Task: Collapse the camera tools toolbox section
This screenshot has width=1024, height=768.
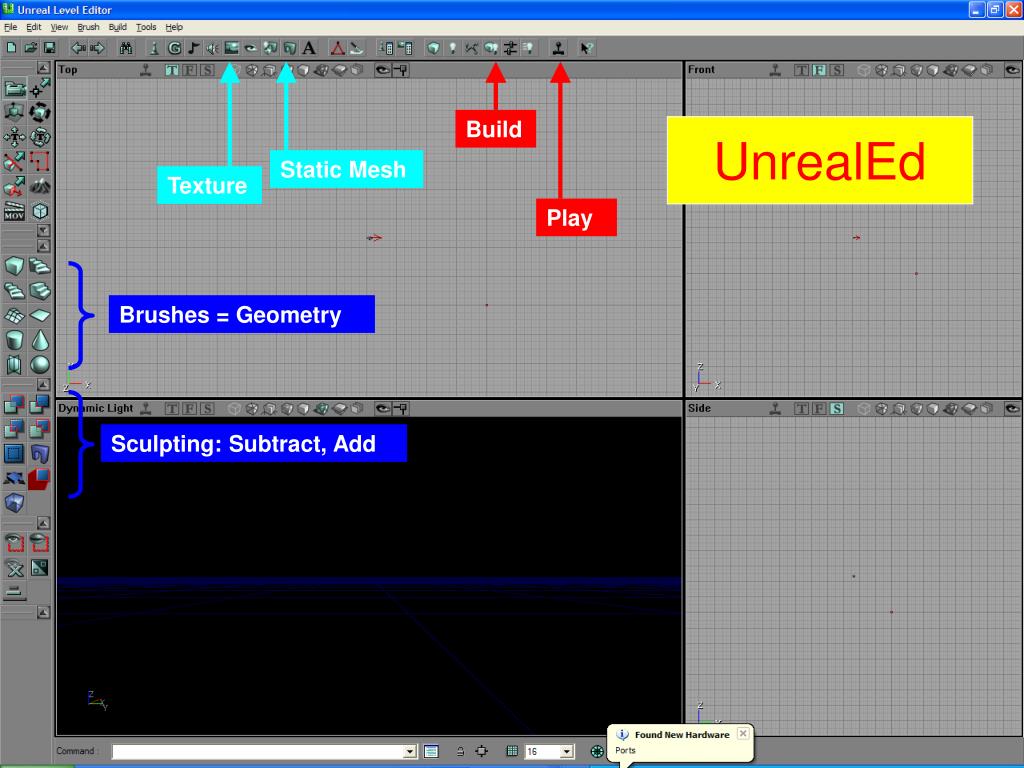Action: (x=43, y=68)
